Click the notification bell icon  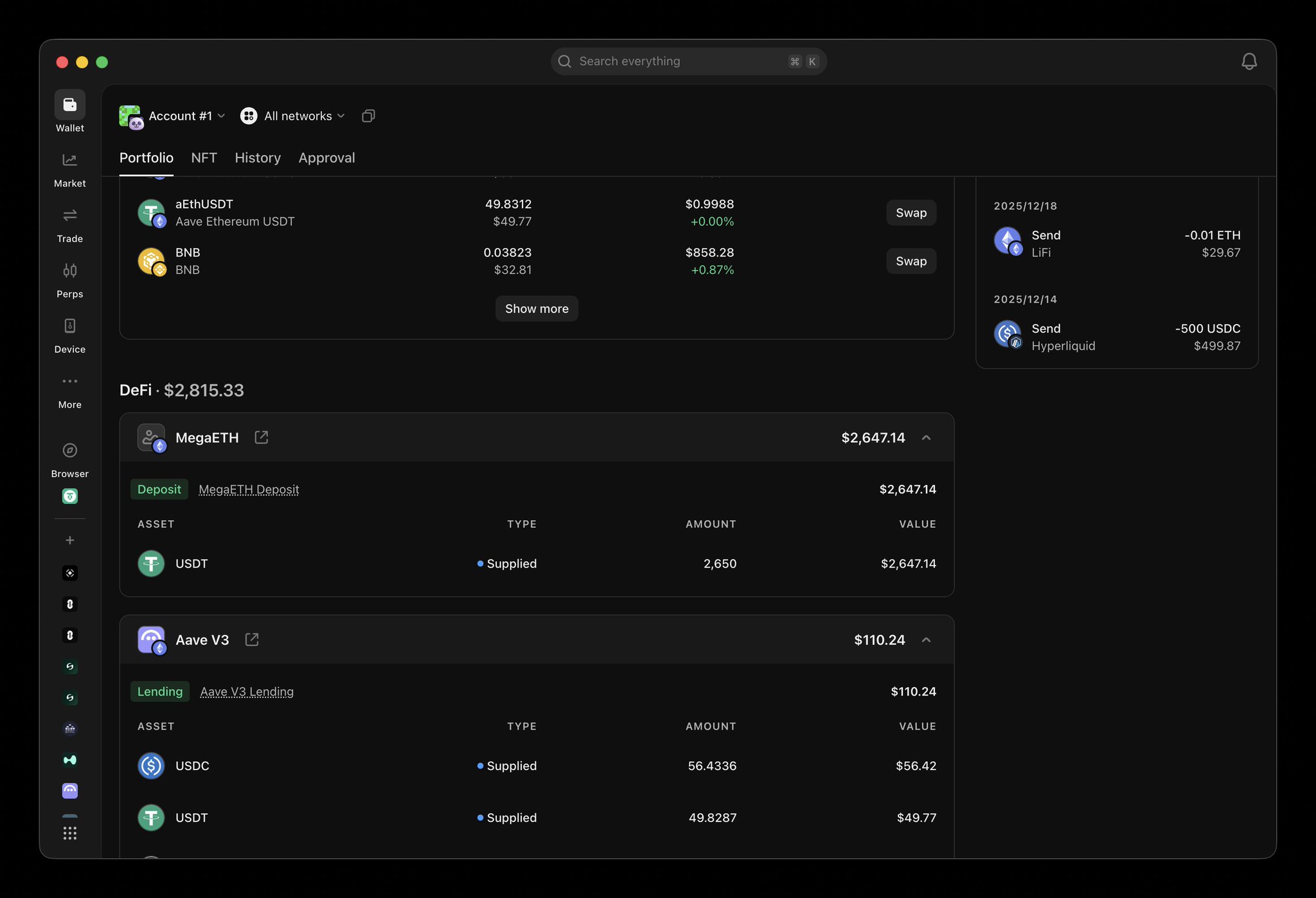[1249, 62]
